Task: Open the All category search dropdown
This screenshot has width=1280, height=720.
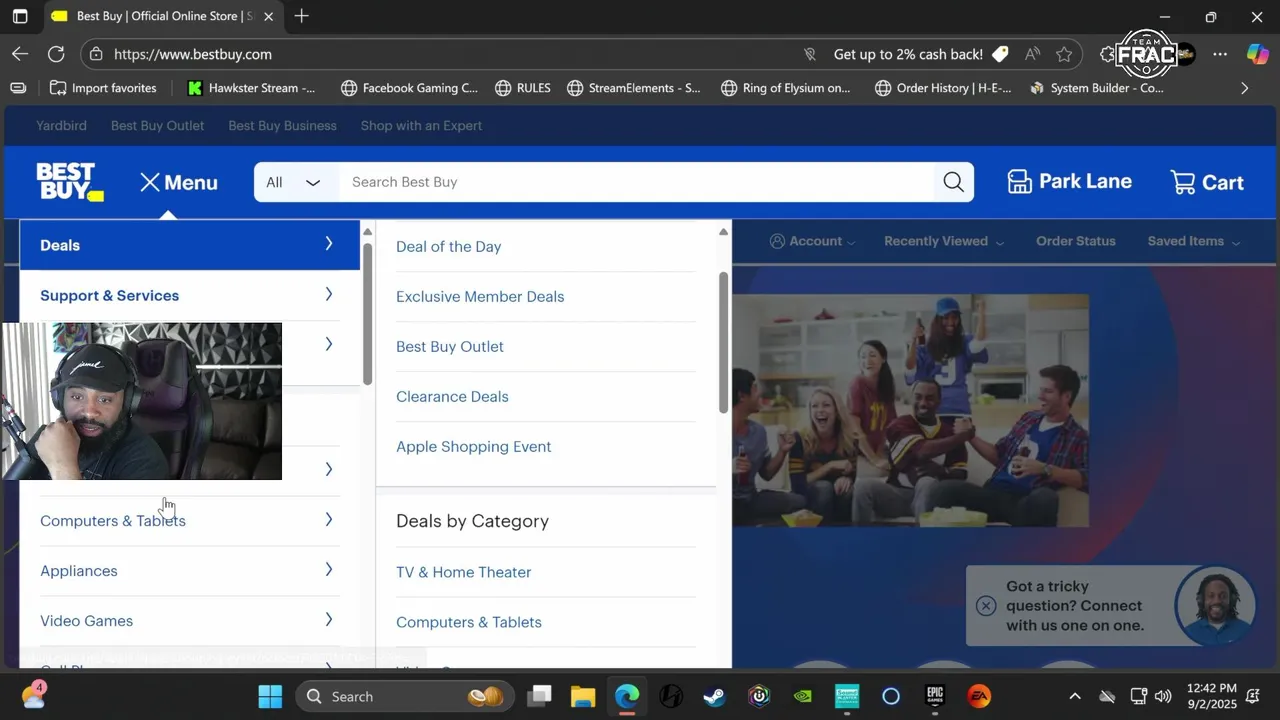Action: tap(296, 182)
